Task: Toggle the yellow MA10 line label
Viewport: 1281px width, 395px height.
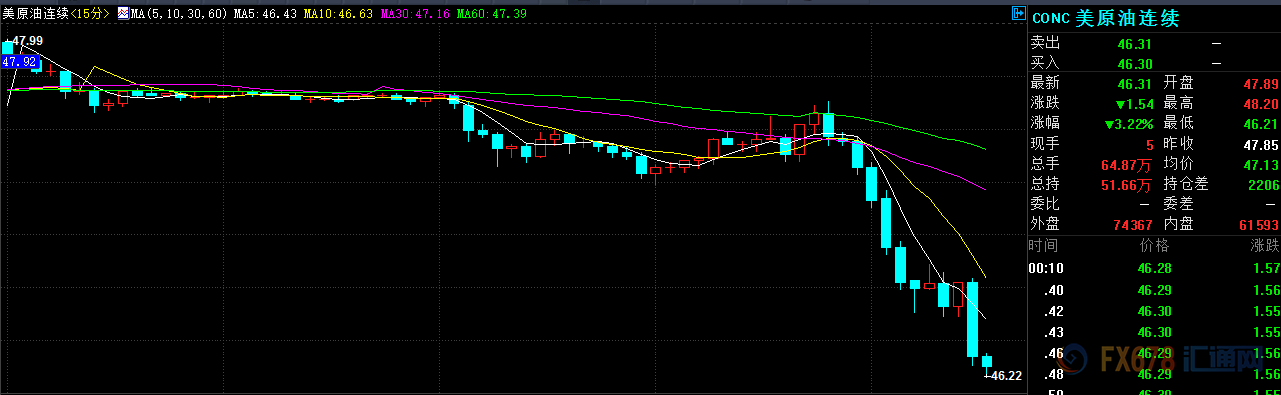Action: click(338, 15)
